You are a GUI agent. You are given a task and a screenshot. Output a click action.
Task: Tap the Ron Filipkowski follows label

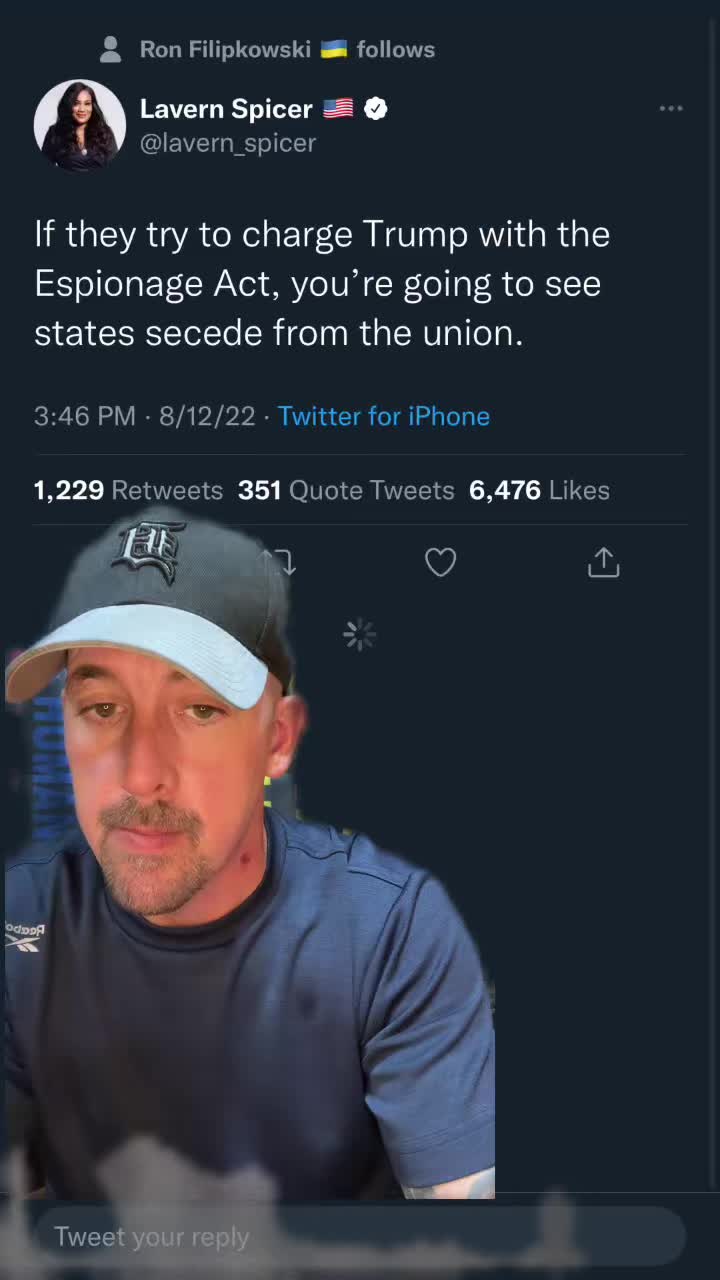coord(287,49)
